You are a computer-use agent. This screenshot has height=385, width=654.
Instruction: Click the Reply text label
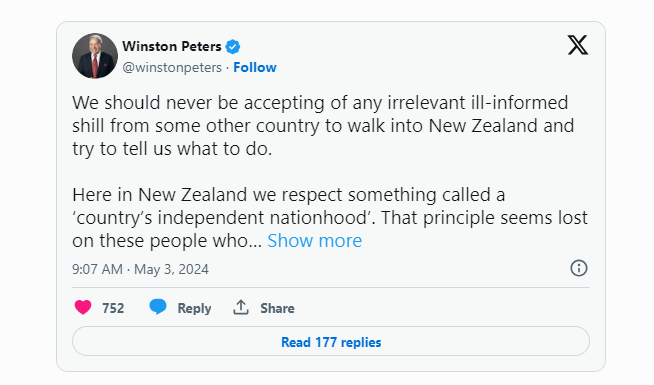194,309
